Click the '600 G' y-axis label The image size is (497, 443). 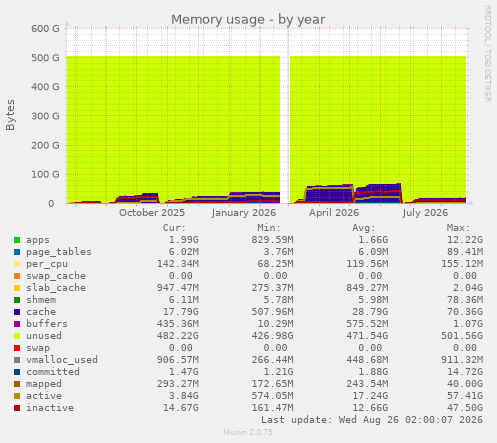point(45,29)
